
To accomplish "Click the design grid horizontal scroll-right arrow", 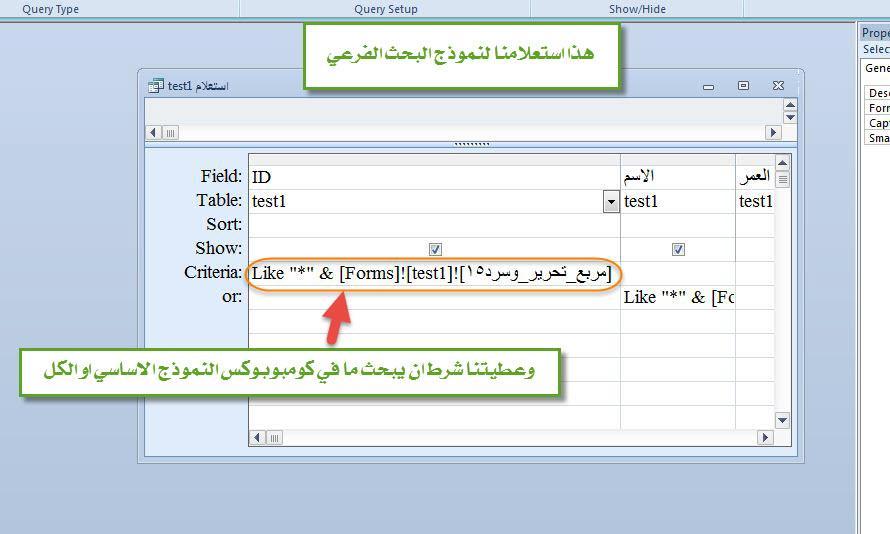I will (x=766, y=437).
